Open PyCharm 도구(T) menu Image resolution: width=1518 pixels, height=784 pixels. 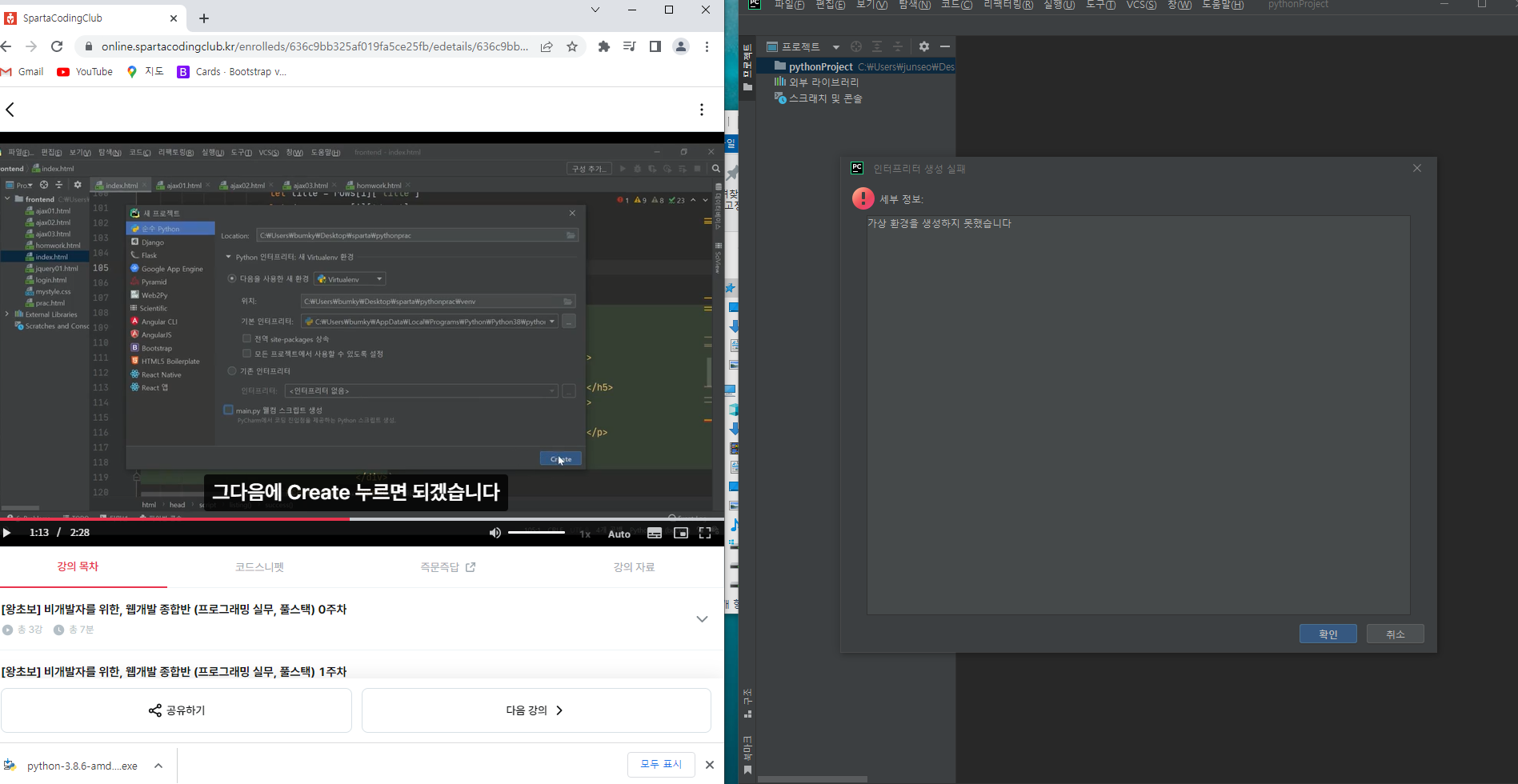click(1100, 5)
